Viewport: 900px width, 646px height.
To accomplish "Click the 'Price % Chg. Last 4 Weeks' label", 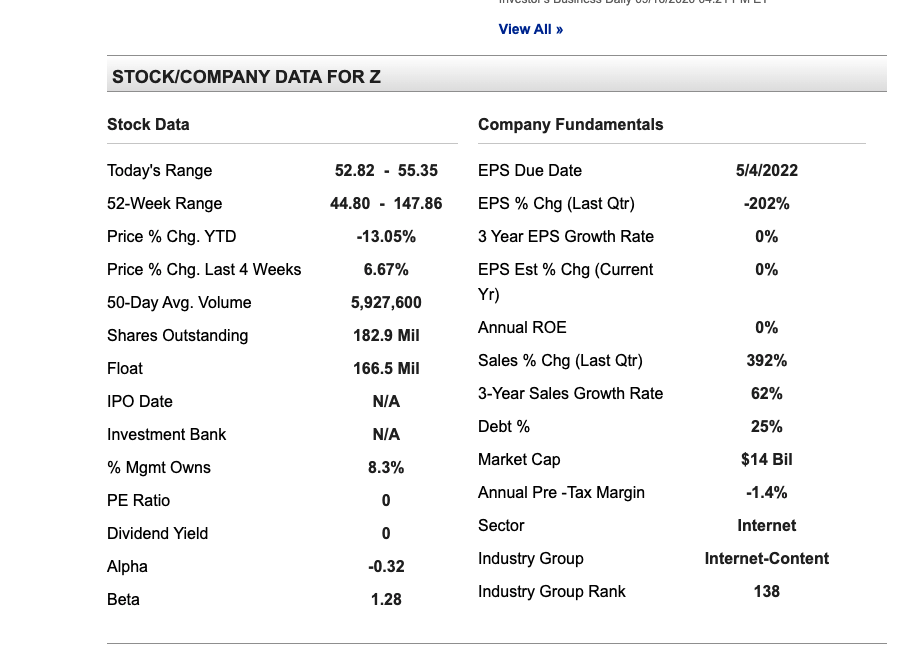I will pos(204,269).
